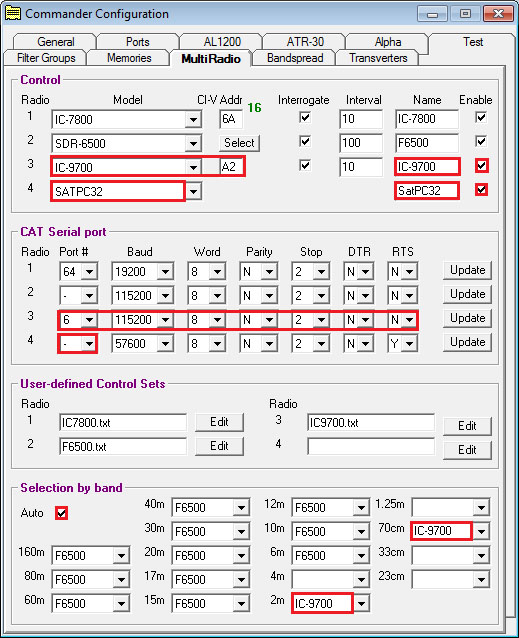This screenshot has height=638, width=519.
Task: Open the 70cm band dropdown showing IC-9700
Action: point(481,531)
